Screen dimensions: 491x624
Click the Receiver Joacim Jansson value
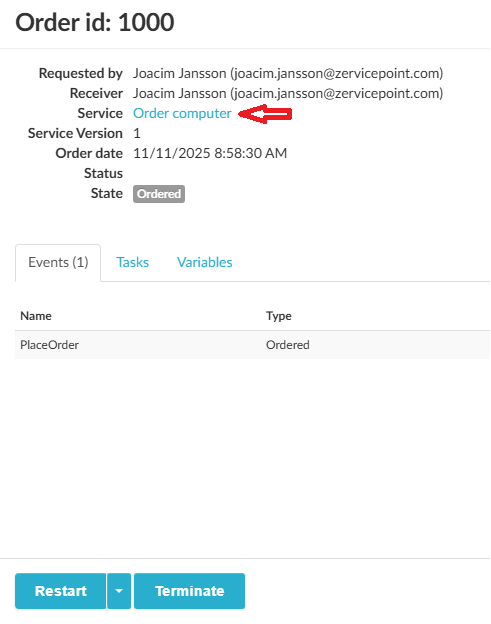(x=288, y=94)
